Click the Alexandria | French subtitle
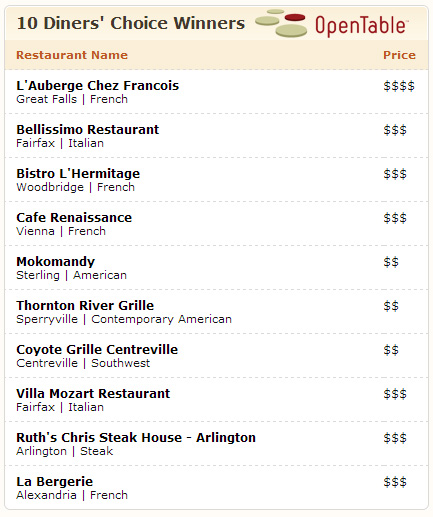 point(72,495)
